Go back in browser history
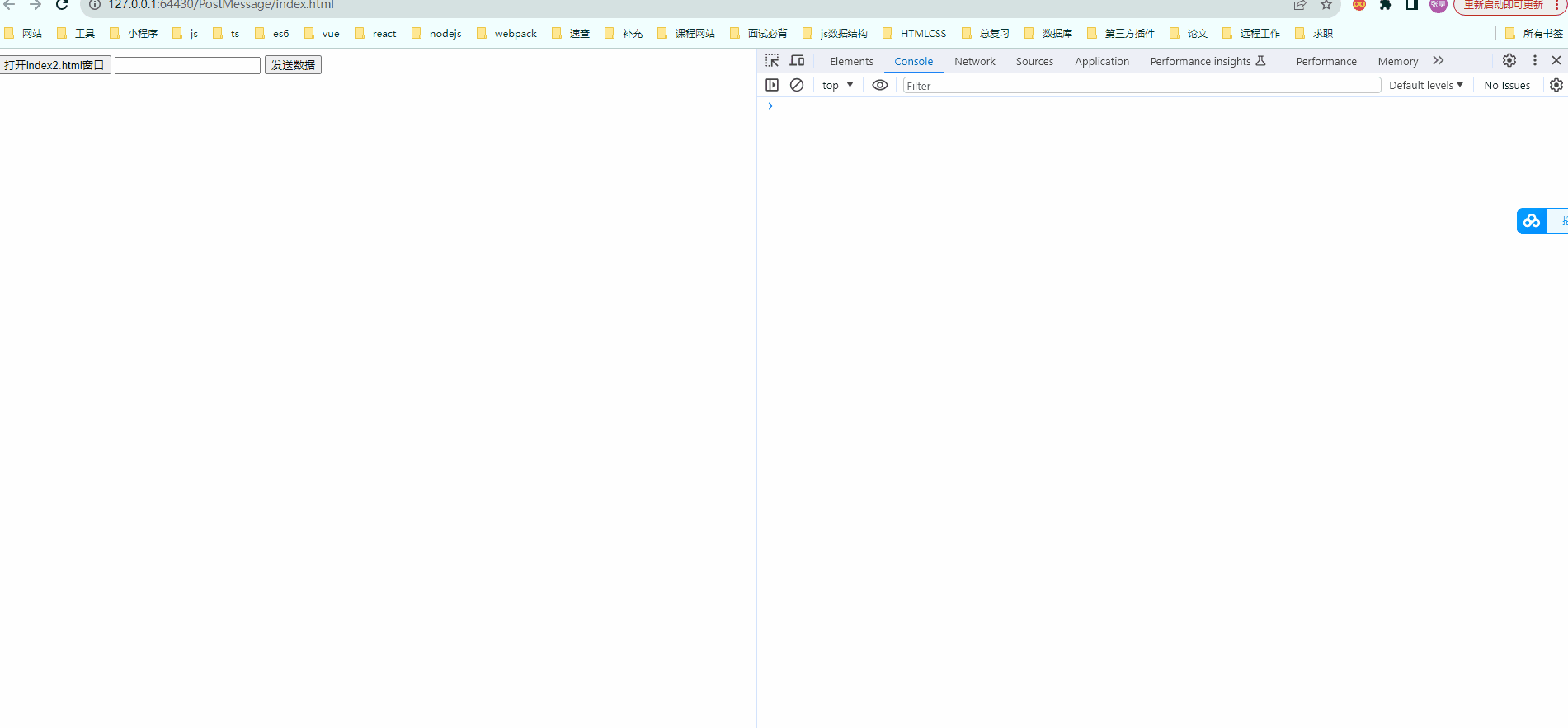Screen dimensions: 1568x728 pyautogui.click(x=10, y=5)
